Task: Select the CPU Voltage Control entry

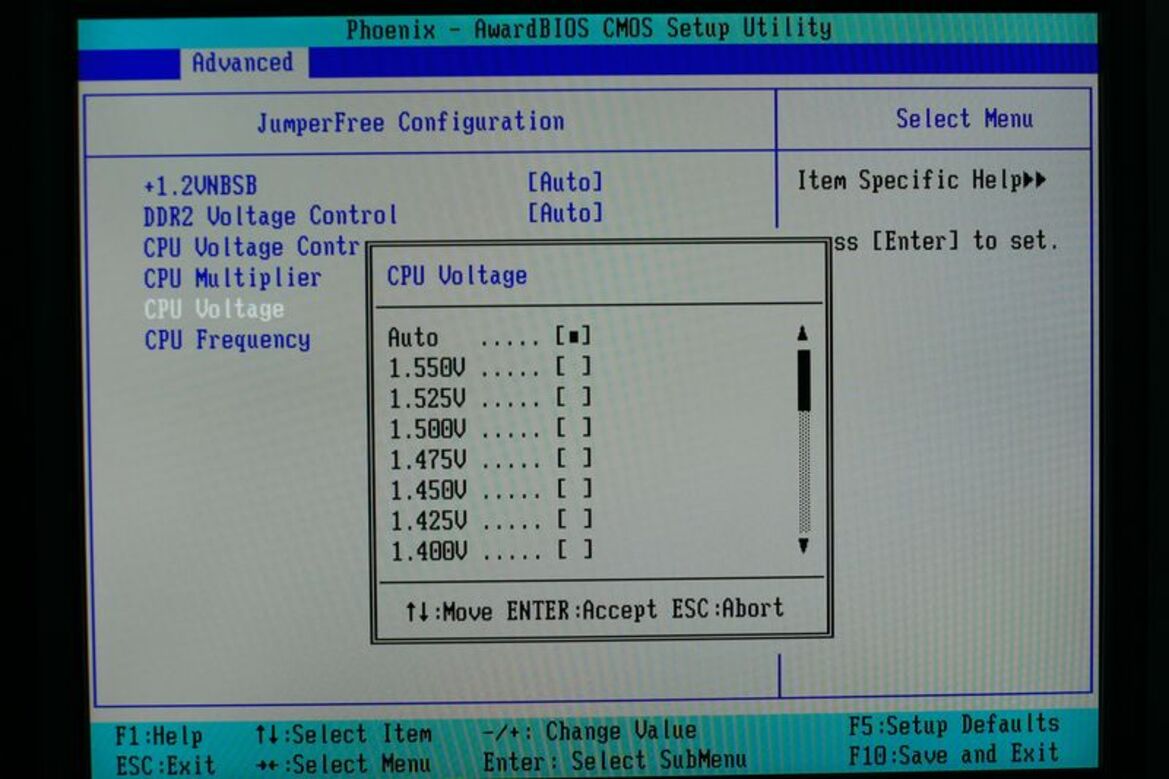Action: pos(251,247)
